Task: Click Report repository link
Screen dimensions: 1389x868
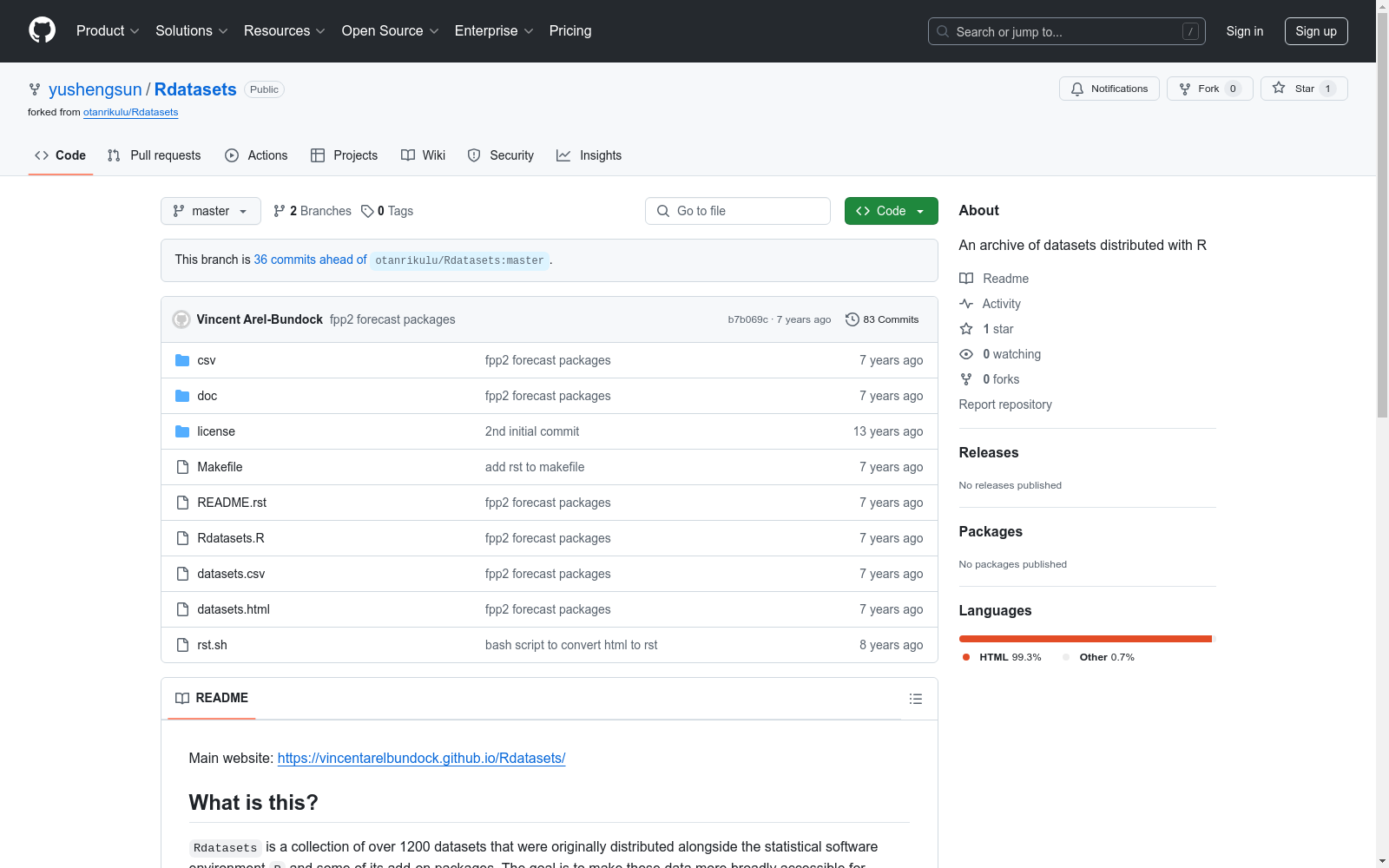Action: 1004,404
